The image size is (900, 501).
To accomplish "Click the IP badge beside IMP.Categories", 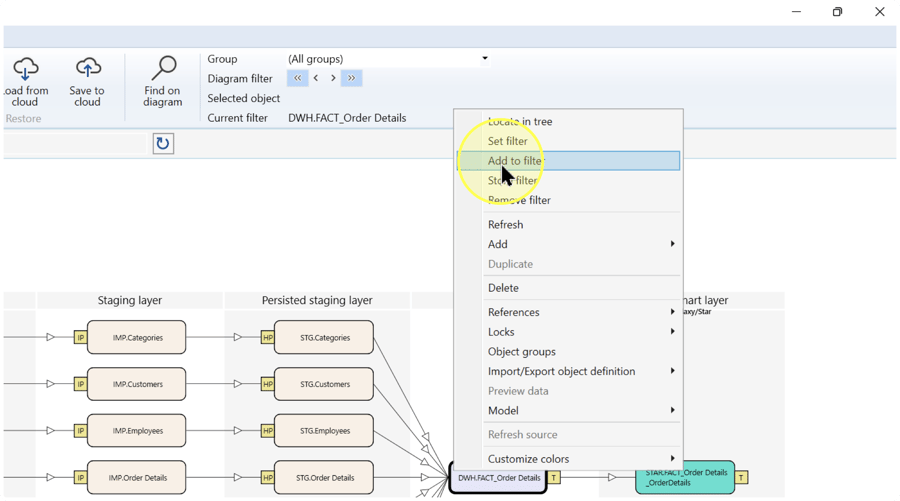I will pyautogui.click(x=80, y=337).
